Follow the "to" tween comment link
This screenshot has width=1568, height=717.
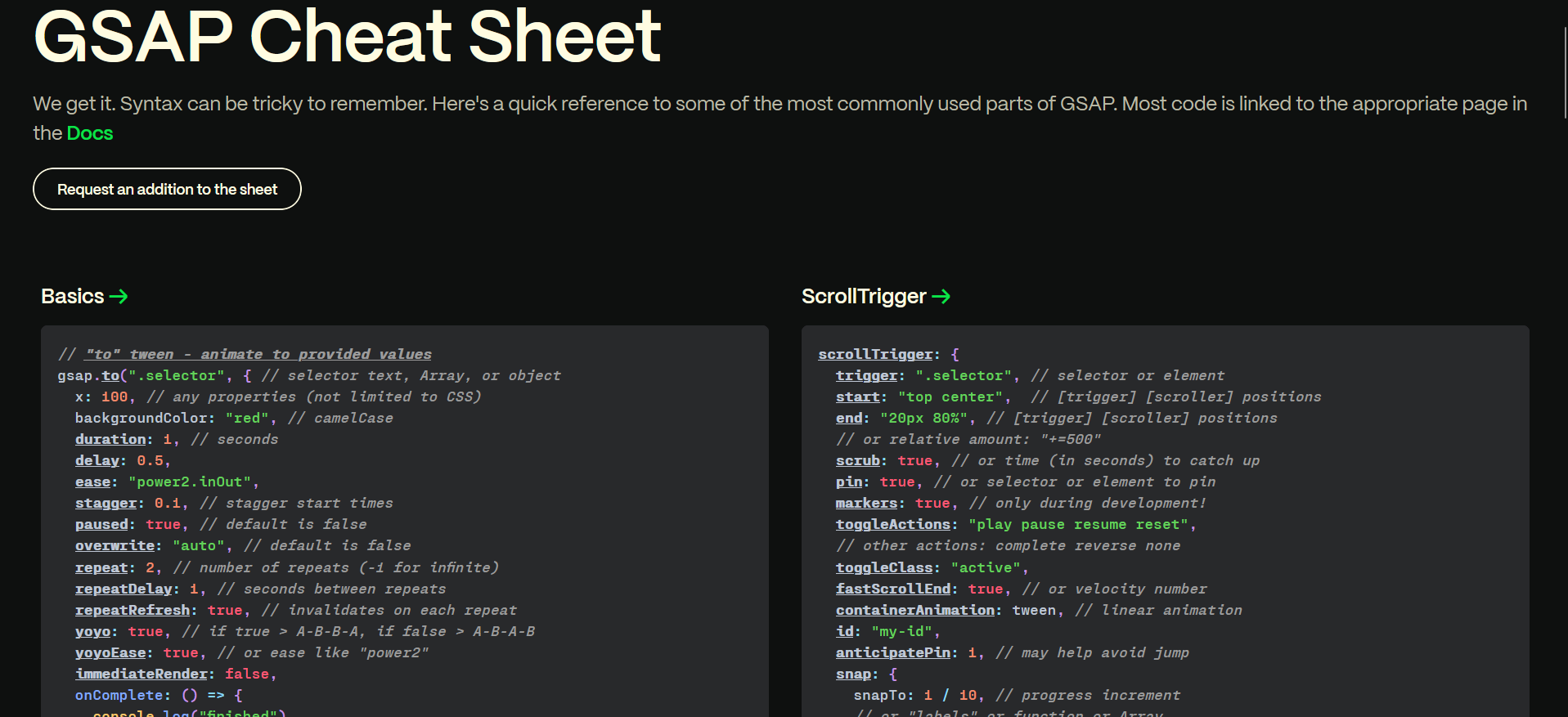[258, 354]
